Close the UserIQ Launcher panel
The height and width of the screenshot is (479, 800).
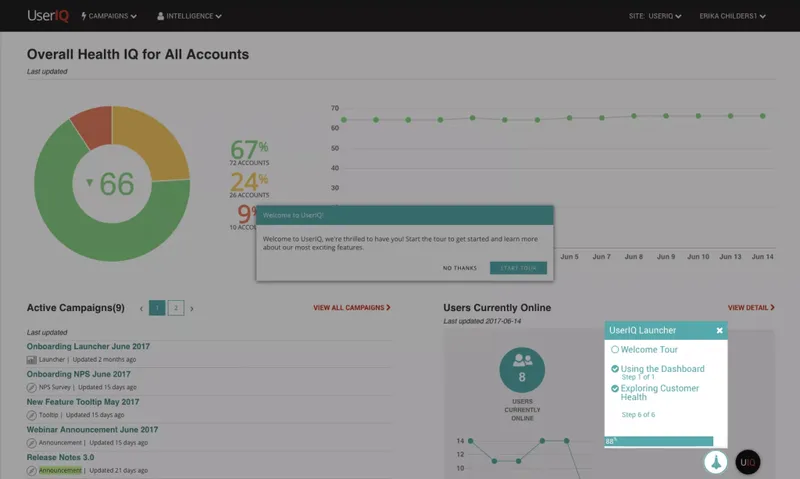(x=719, y=331)
